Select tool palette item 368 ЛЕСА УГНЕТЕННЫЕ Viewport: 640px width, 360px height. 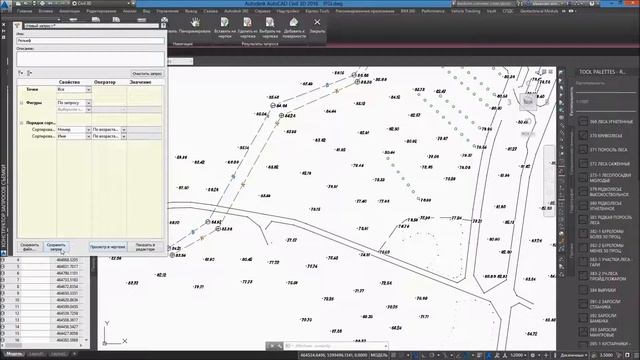pyautogui.click(x=606, y=122)
